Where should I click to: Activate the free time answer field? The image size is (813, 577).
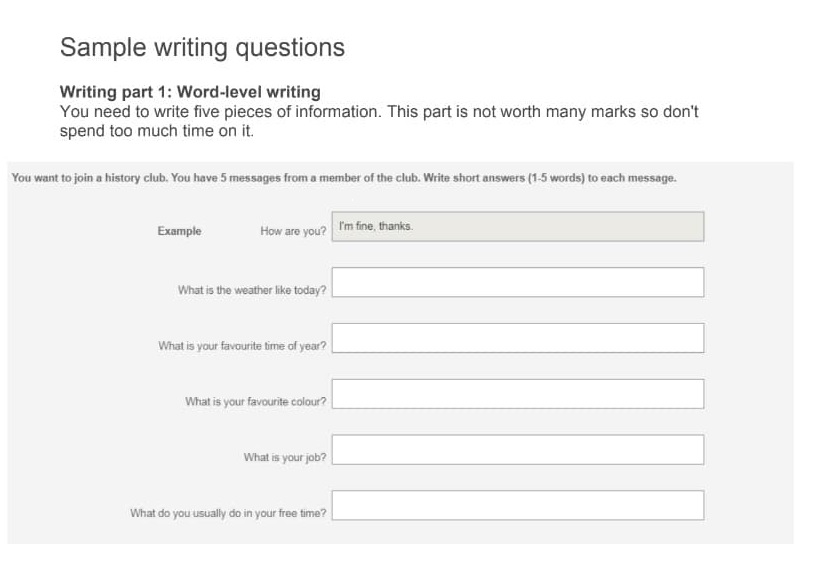(517, 505)
